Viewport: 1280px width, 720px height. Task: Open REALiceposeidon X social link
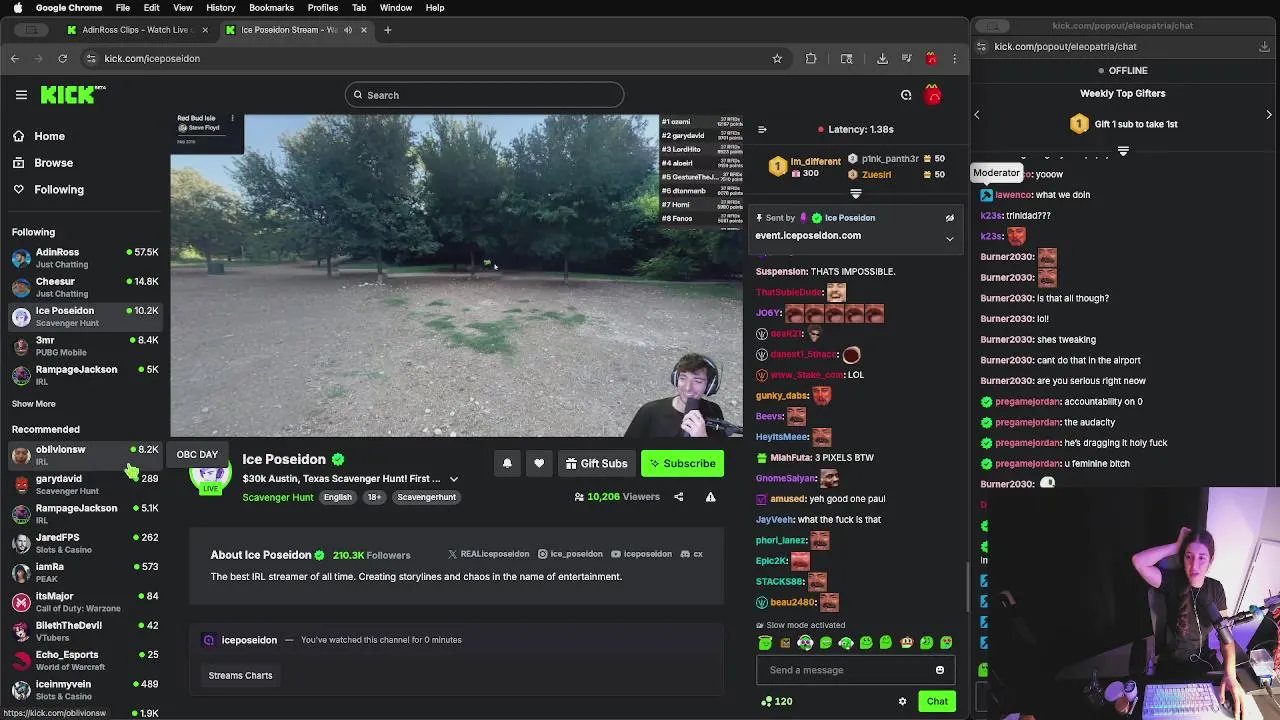[x=489, y=555]
